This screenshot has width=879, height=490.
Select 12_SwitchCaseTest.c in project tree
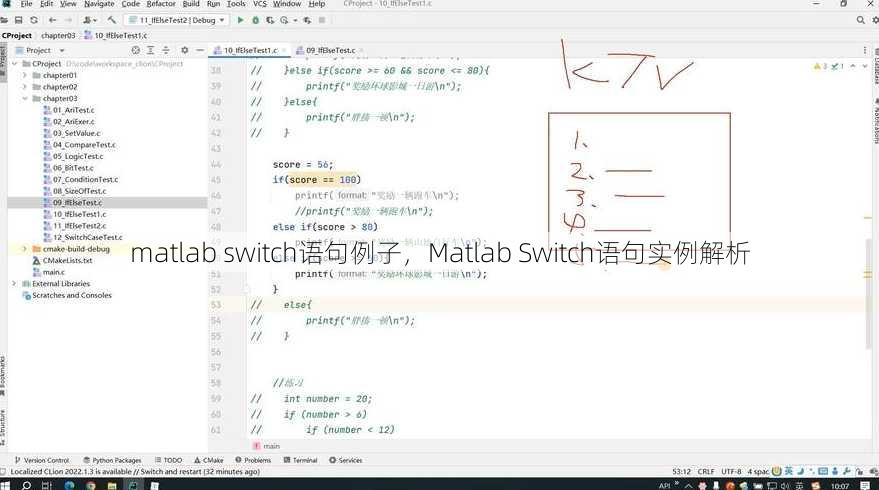click(x=87, y=237)
